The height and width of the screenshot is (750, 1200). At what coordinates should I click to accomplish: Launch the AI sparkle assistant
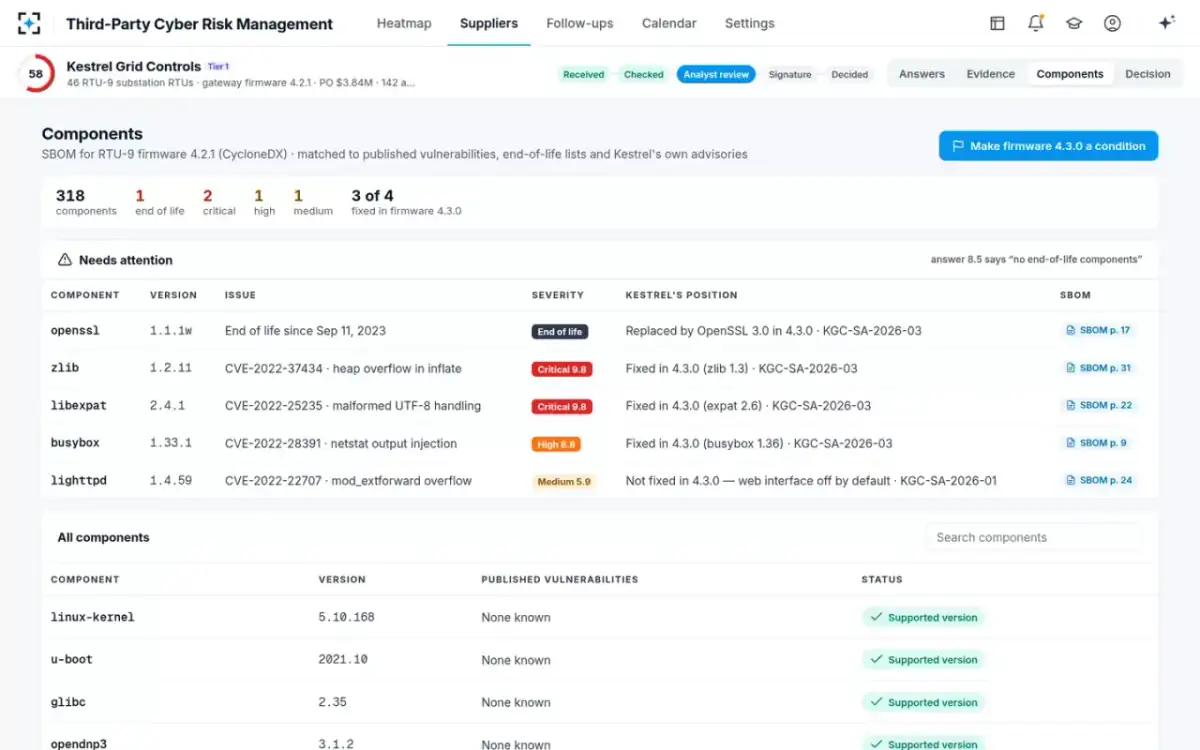1166,23
